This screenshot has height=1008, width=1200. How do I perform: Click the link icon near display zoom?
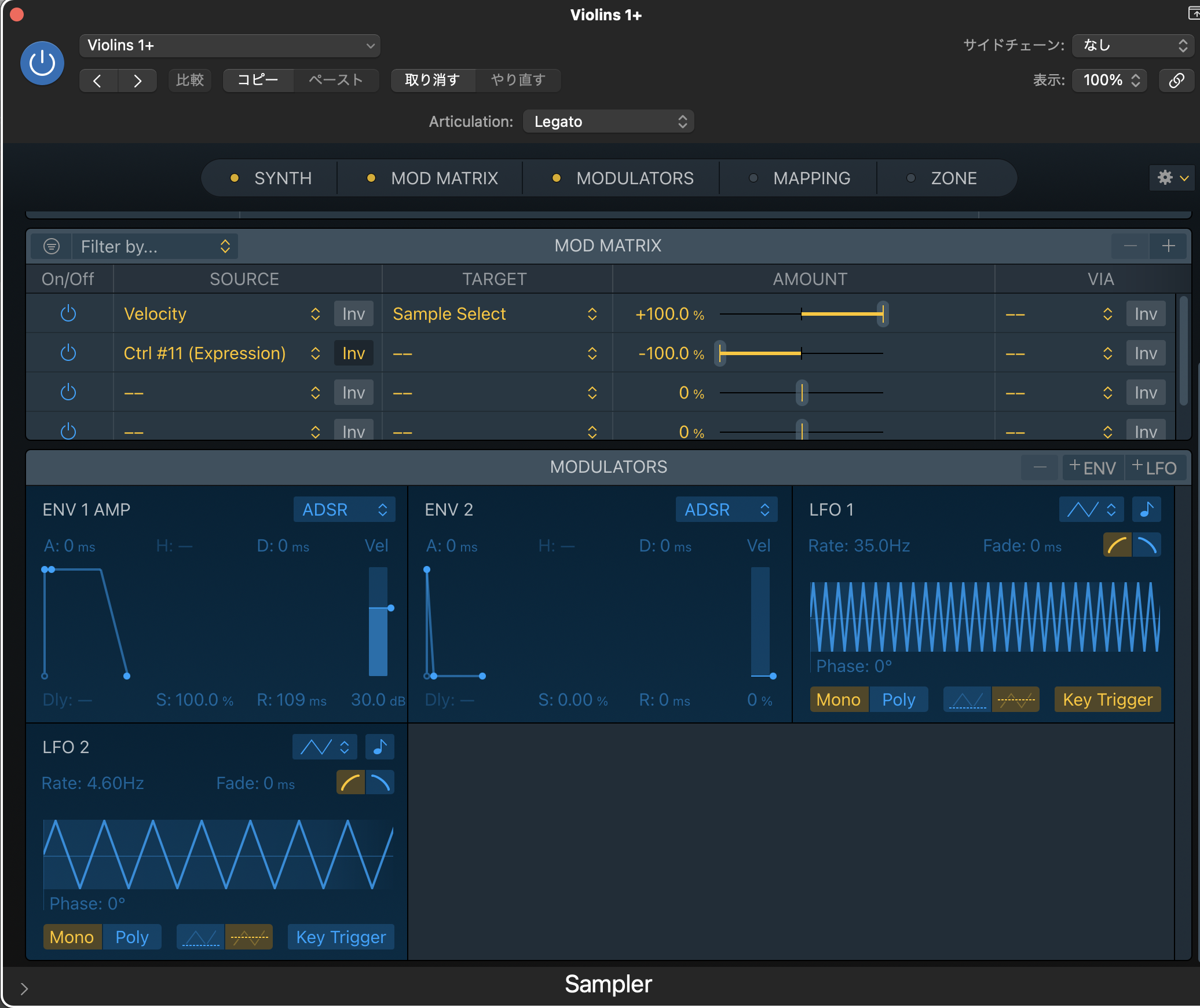(1176, 80)
